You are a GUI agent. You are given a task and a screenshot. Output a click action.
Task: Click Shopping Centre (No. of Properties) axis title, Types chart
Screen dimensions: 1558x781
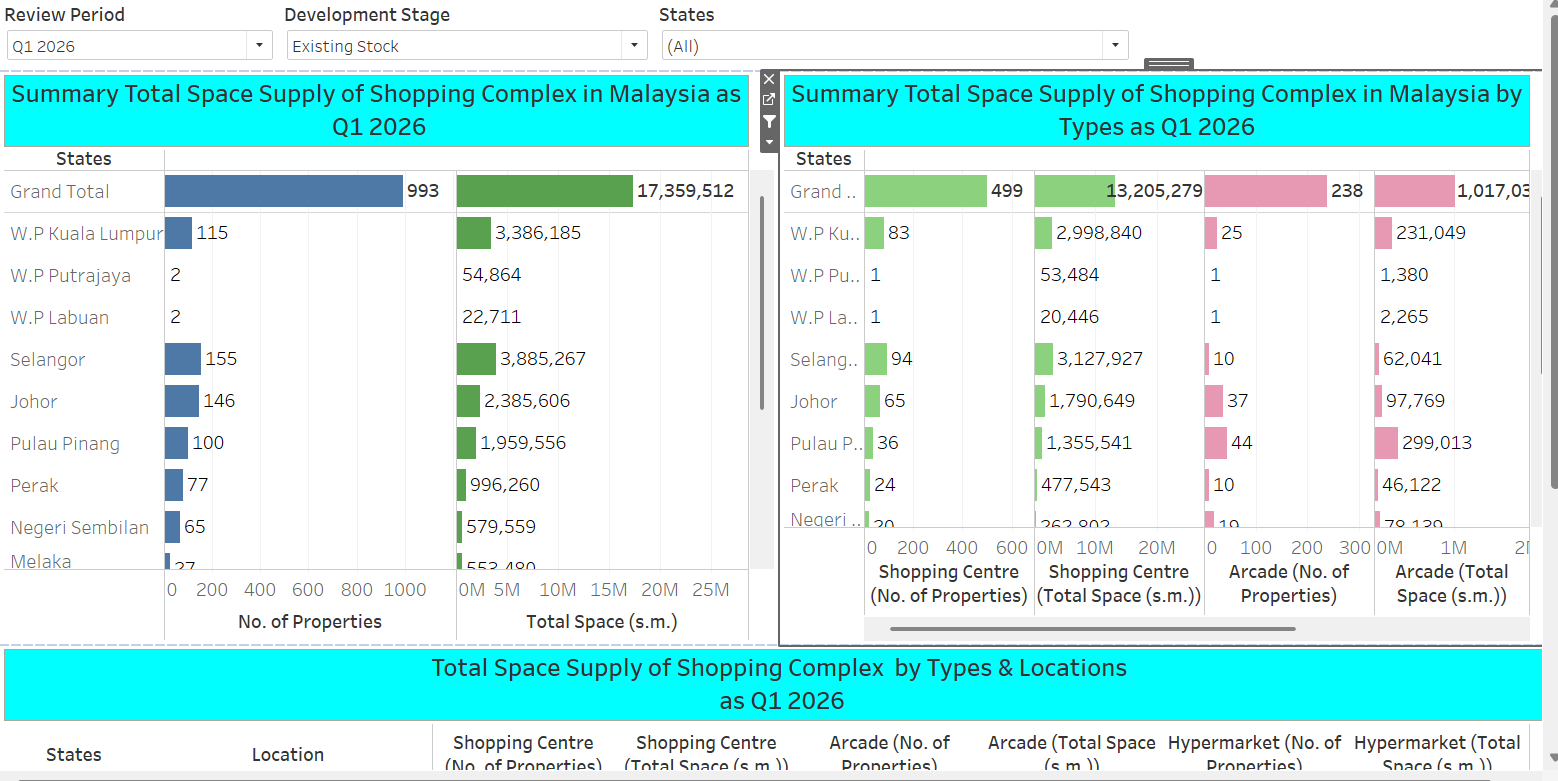[948, 584]
